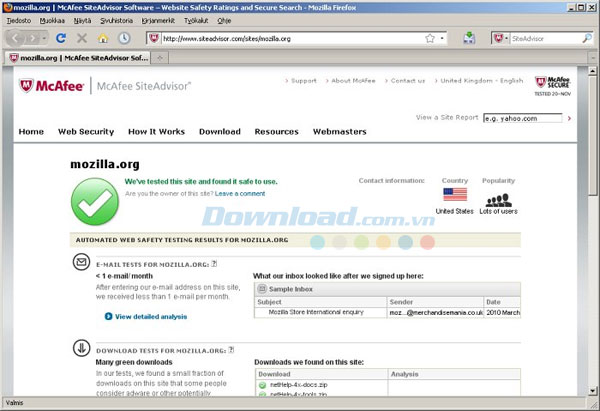This screenshot has width=600, height=411.
Task: Open the Web Security navigation item
Action: pyautogui.click(x=86, y=132)
